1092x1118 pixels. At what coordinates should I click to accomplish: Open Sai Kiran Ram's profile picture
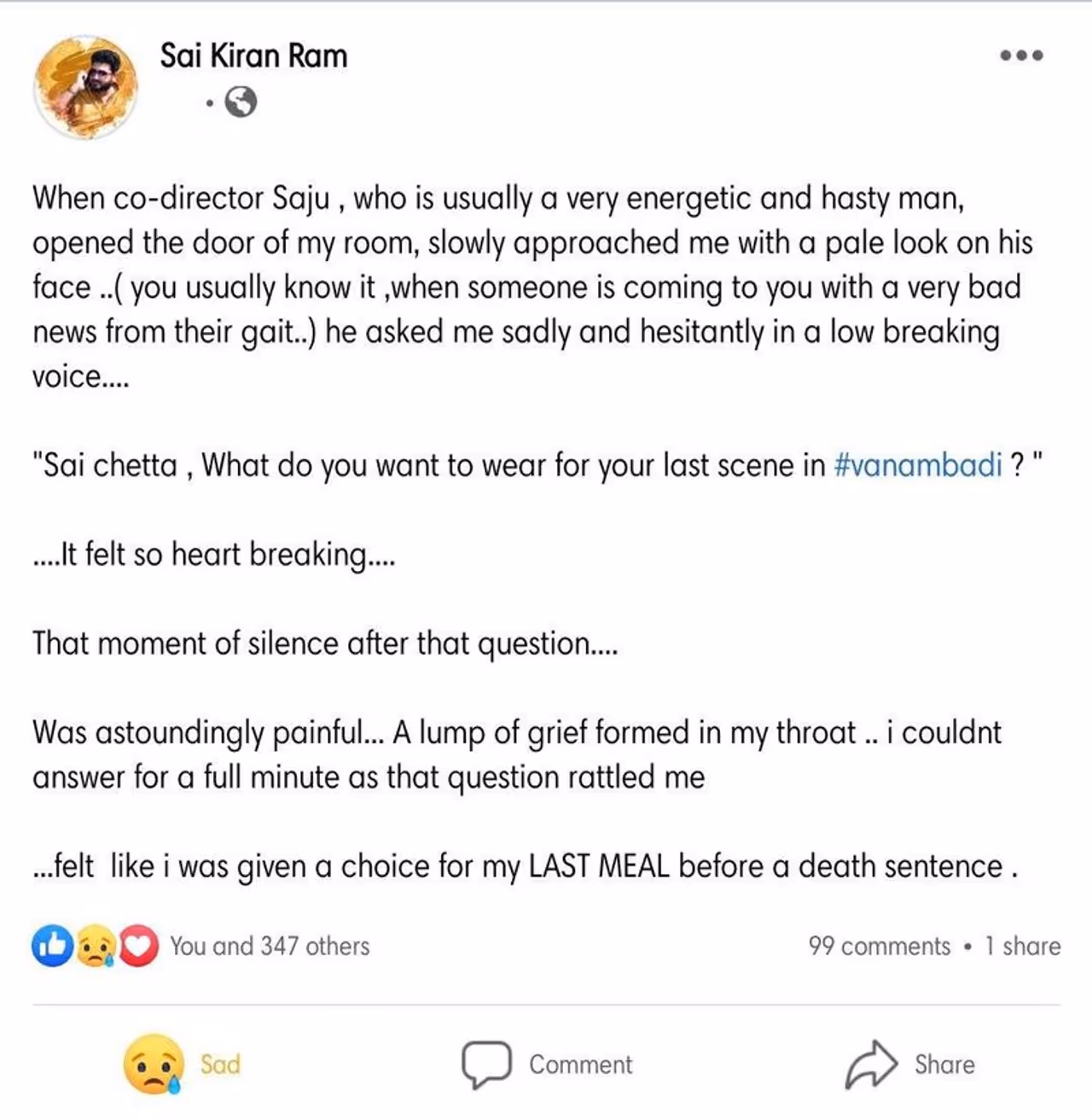click(85, 86)
